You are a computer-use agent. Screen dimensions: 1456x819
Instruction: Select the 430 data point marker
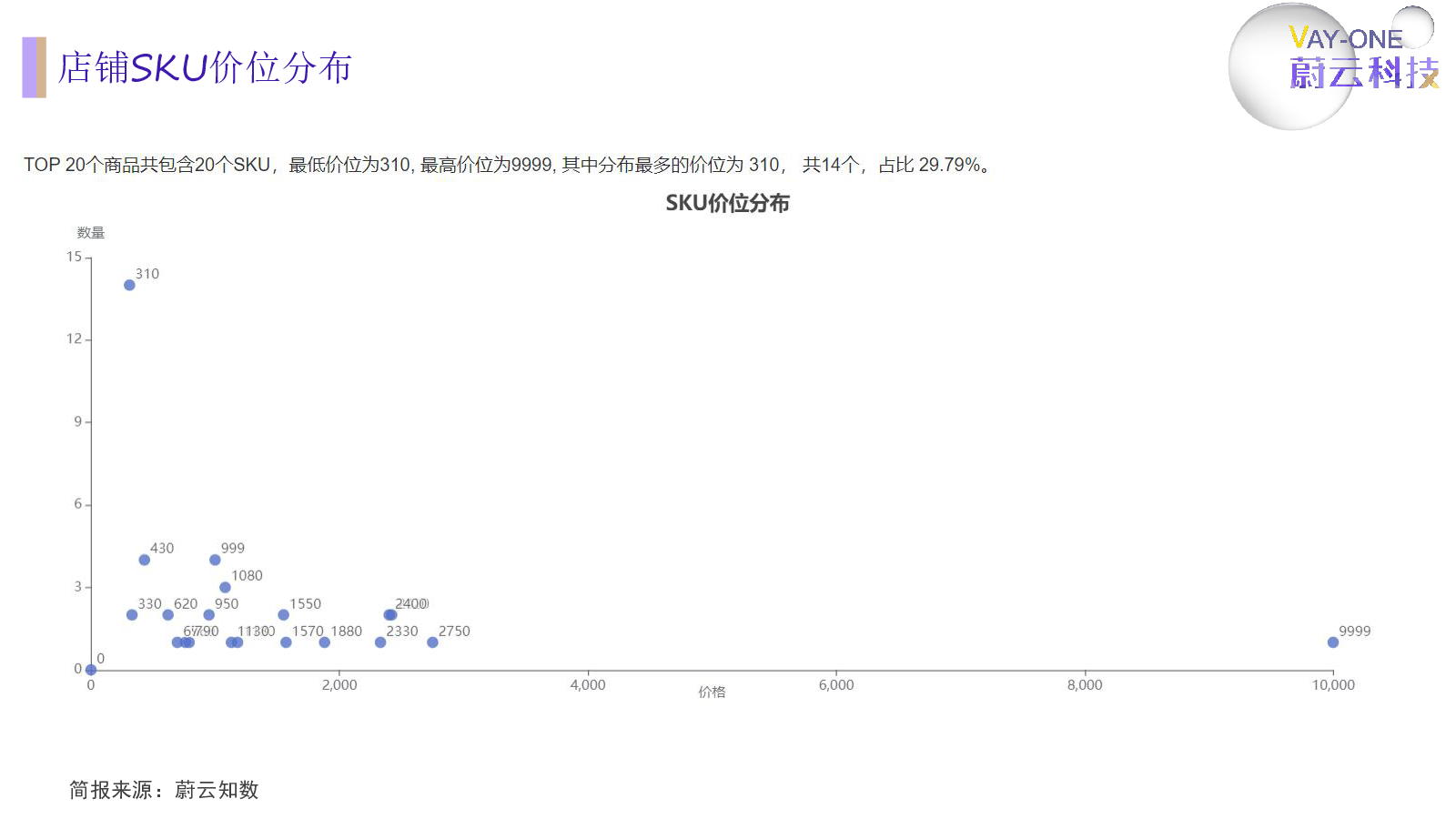coord(144,559)
